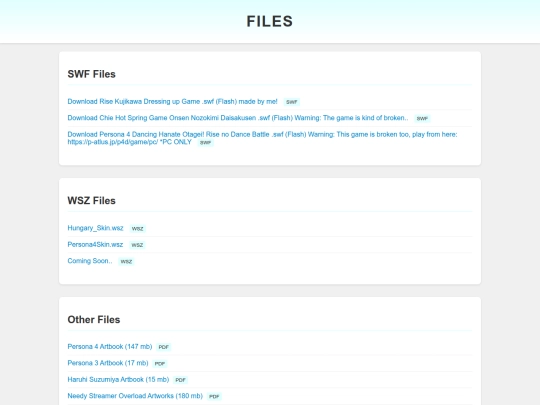Click SWF badge after *PC ONLY text
The image size is (540, 405).
coord(206,143)
